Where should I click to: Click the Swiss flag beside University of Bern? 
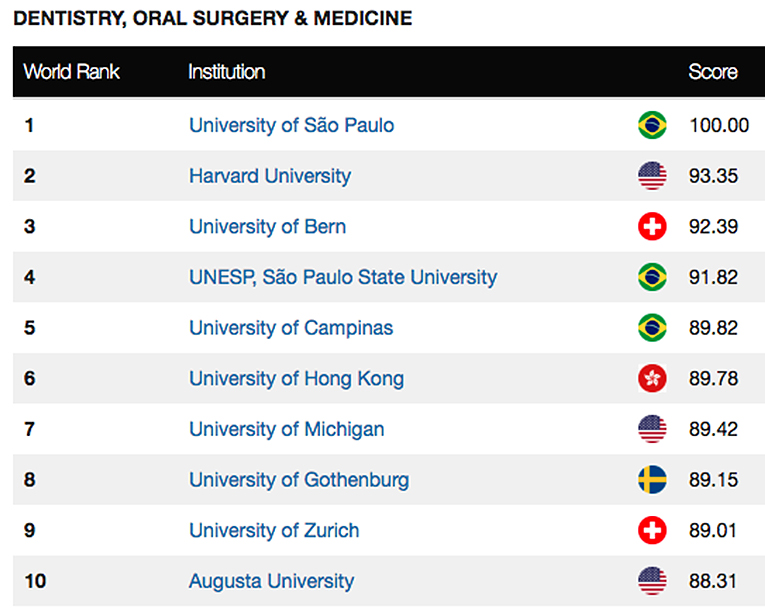pos(652,226)
